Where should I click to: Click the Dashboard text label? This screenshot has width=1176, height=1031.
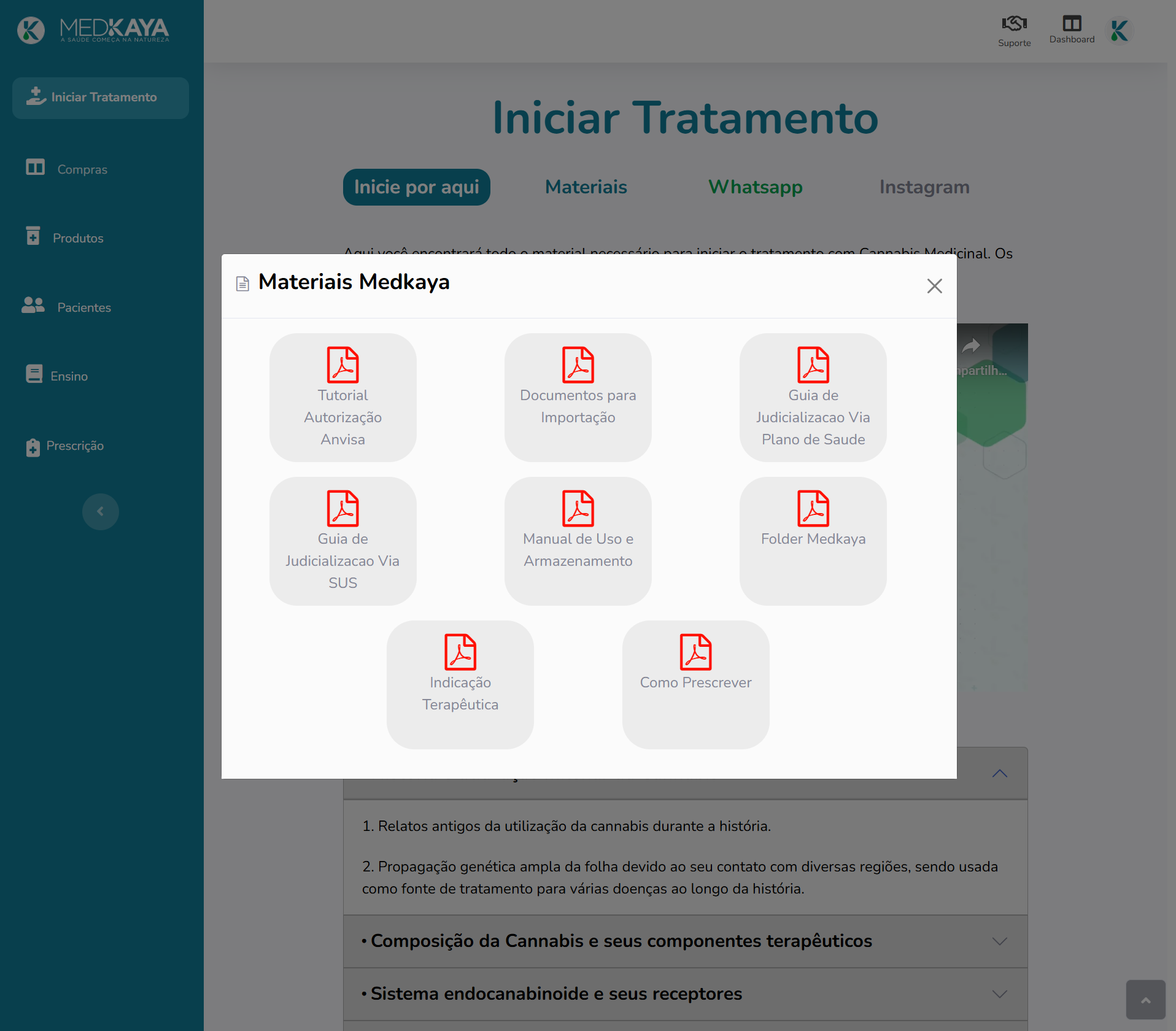point(1072,39)
